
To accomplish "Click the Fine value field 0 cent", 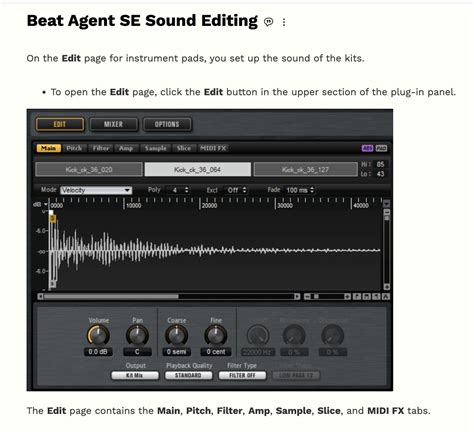I will click(216, 352).
